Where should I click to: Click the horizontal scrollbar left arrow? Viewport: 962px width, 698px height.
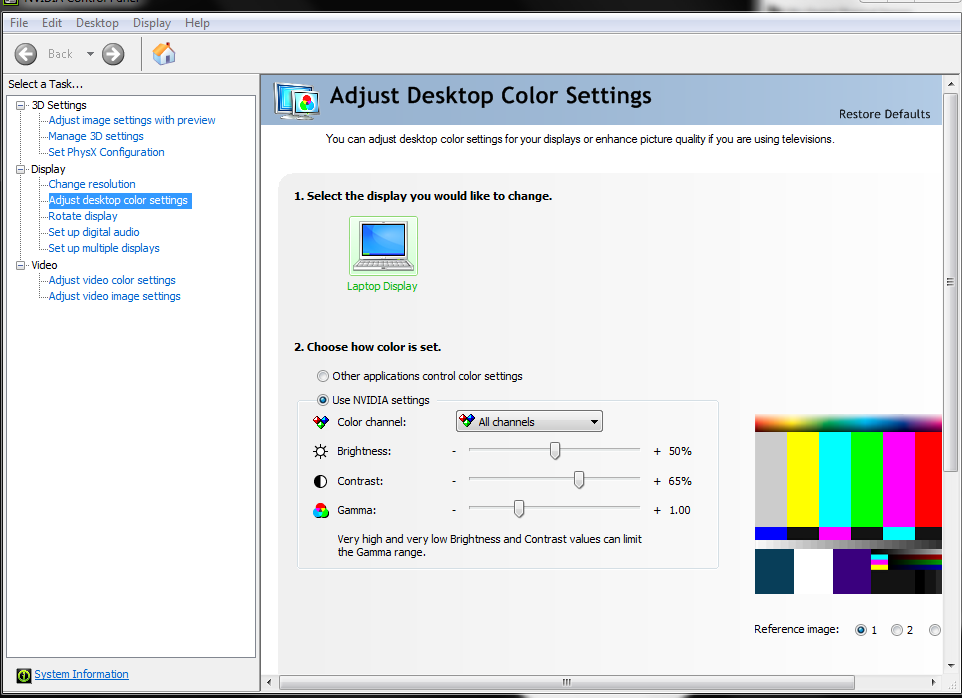pyautogui.click(x=269, y=682)
